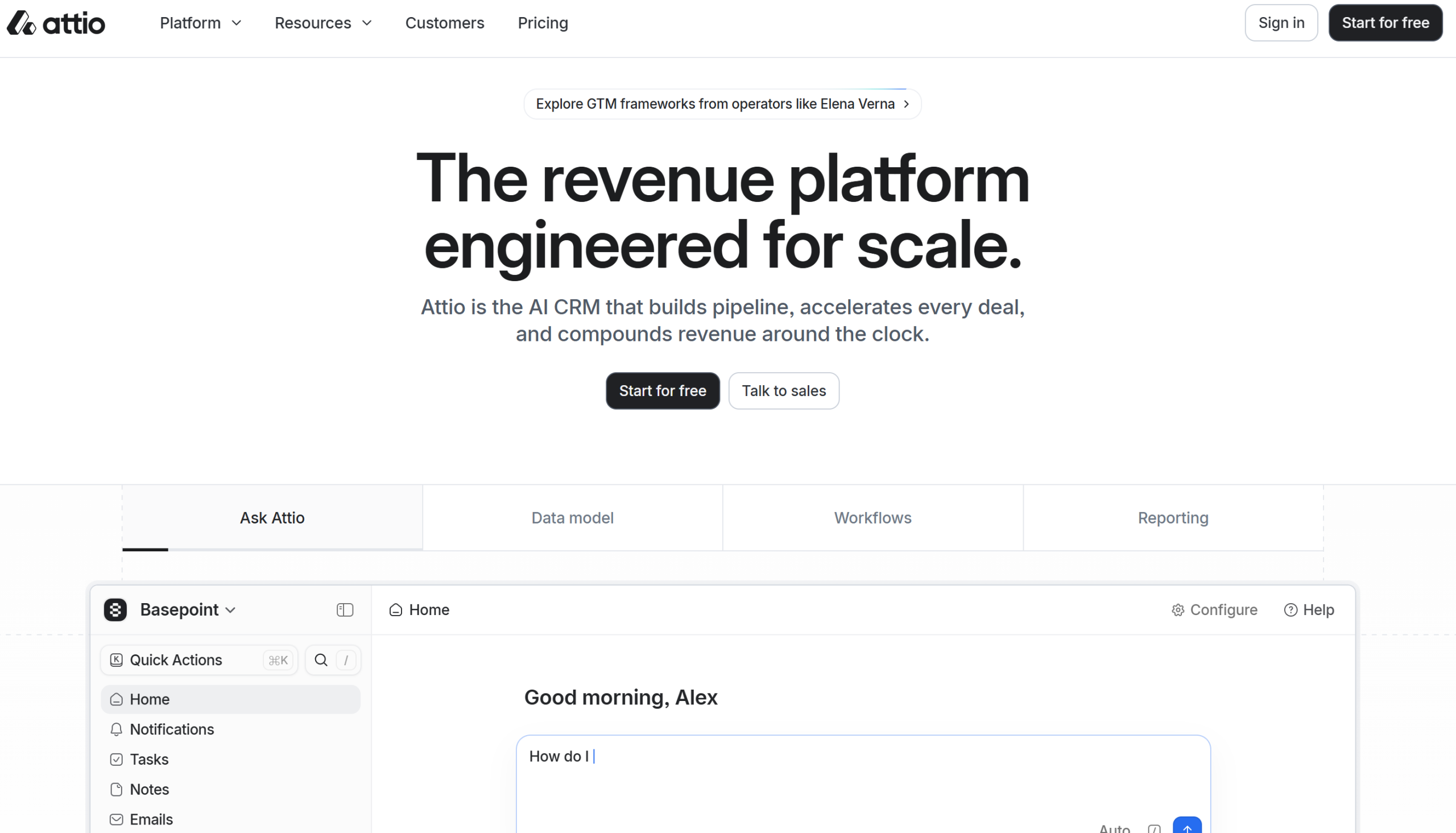Expand the Resources menu
Viewport: 1456px width, 833px height.
click(x=323, y=23)
